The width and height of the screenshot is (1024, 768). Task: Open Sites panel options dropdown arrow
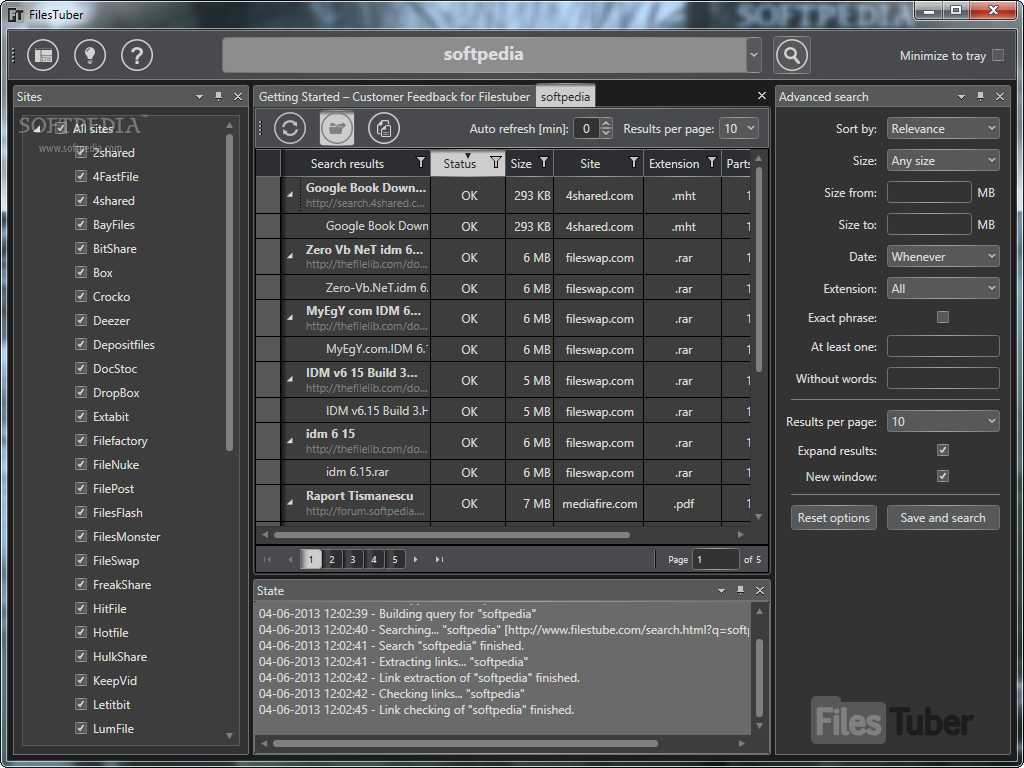(199, 97)
